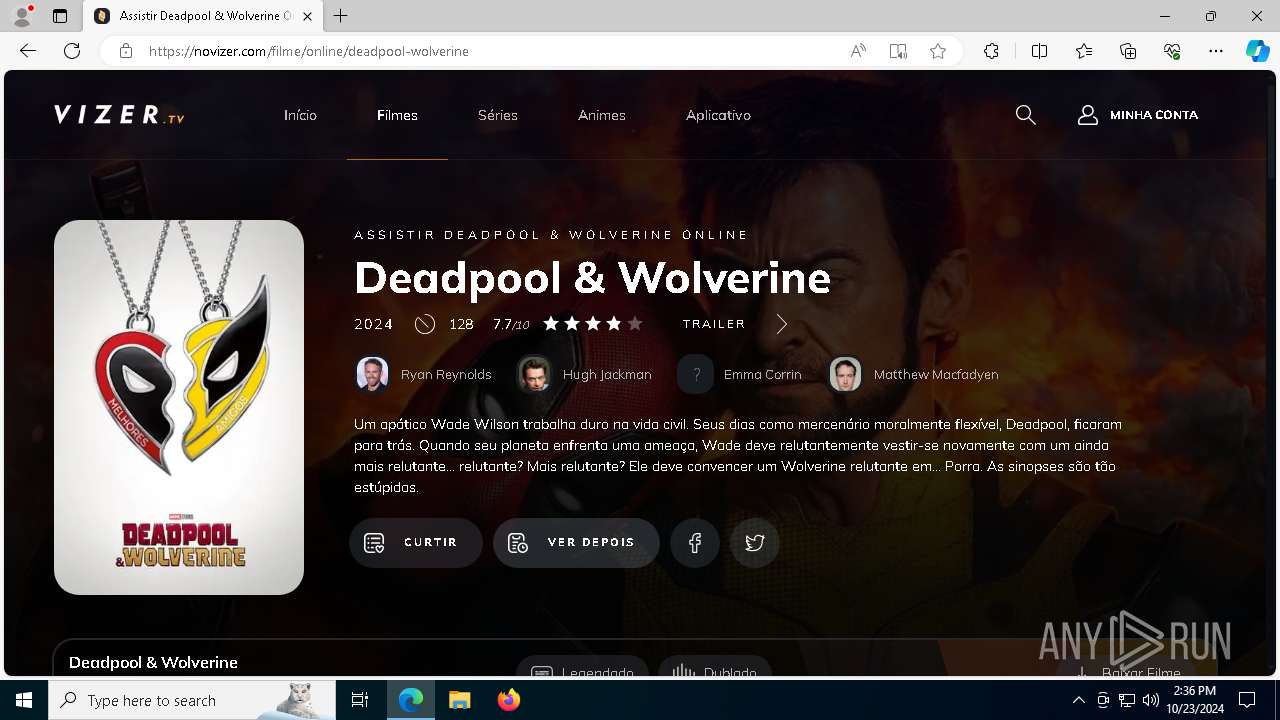Close the Deadpool & Wolverine tab
The width and height of the screenshot is (1280, 720).
click(x=308, y=16)
